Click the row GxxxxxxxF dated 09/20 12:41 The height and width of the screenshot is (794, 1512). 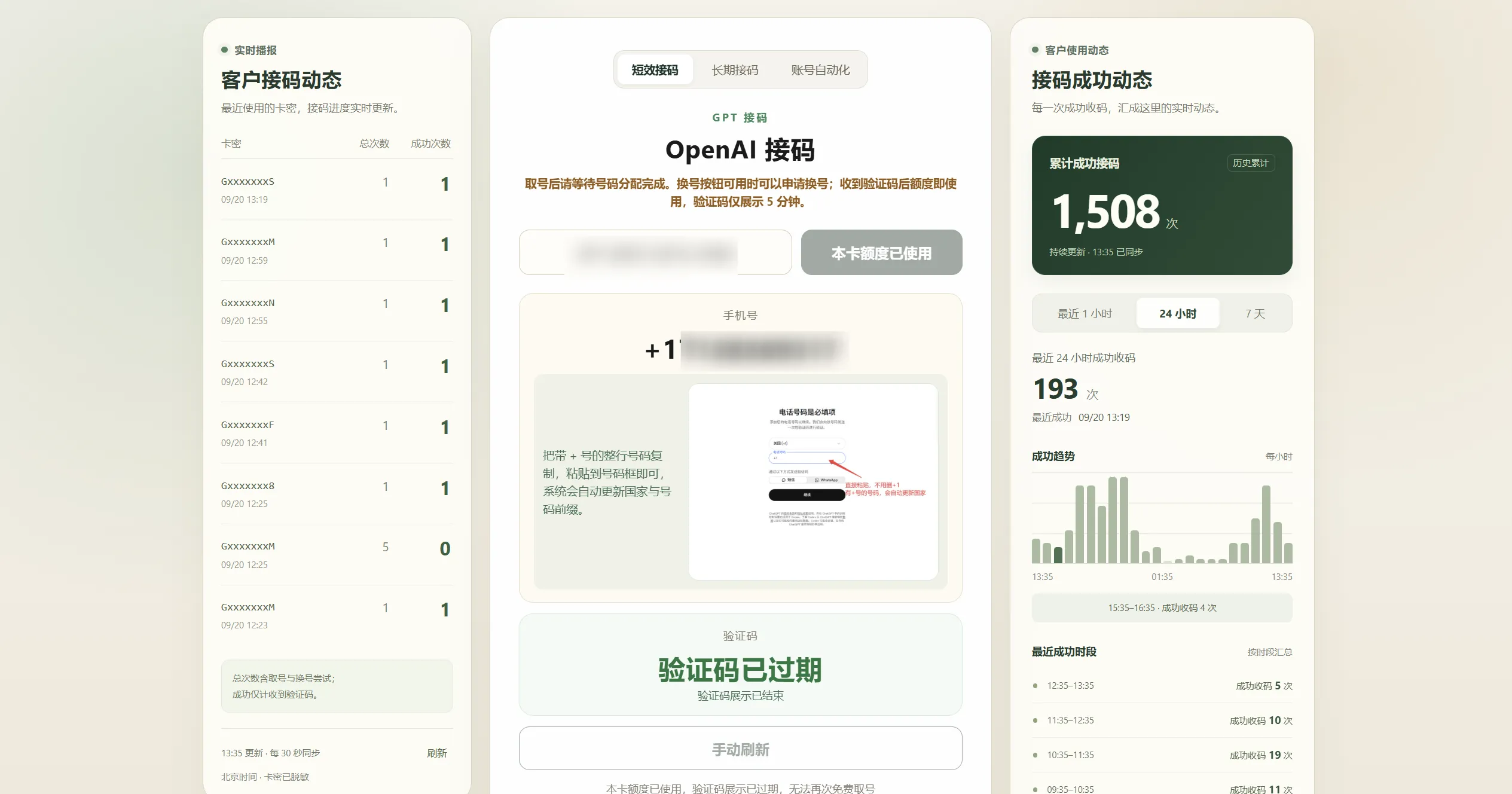coord(337,433)
